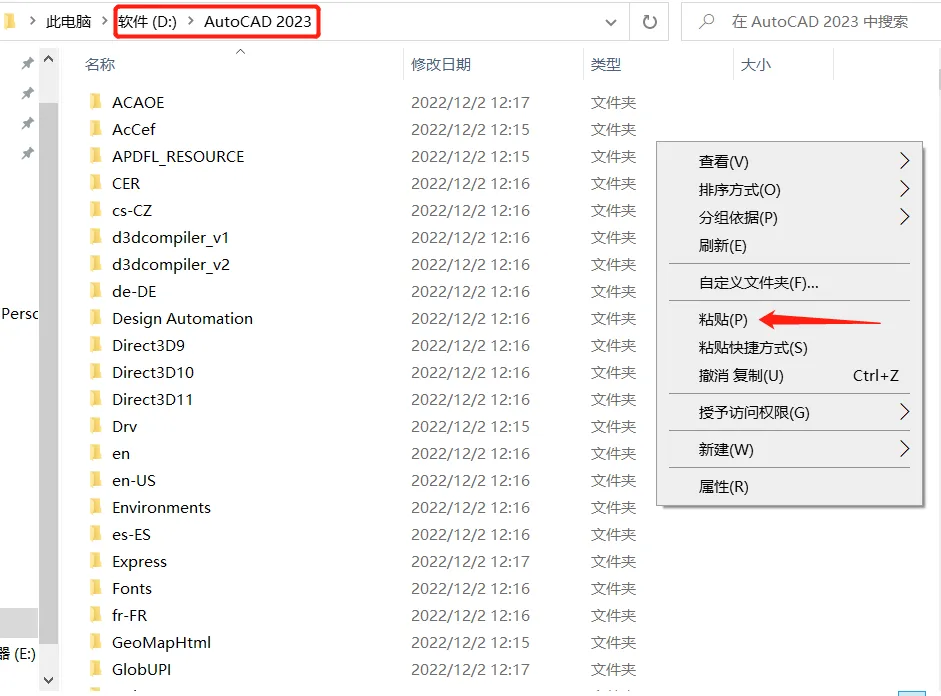941x696 pixels.
Task: Choose 刷新(E) in the context menu
Action: (x=790, y=245)
